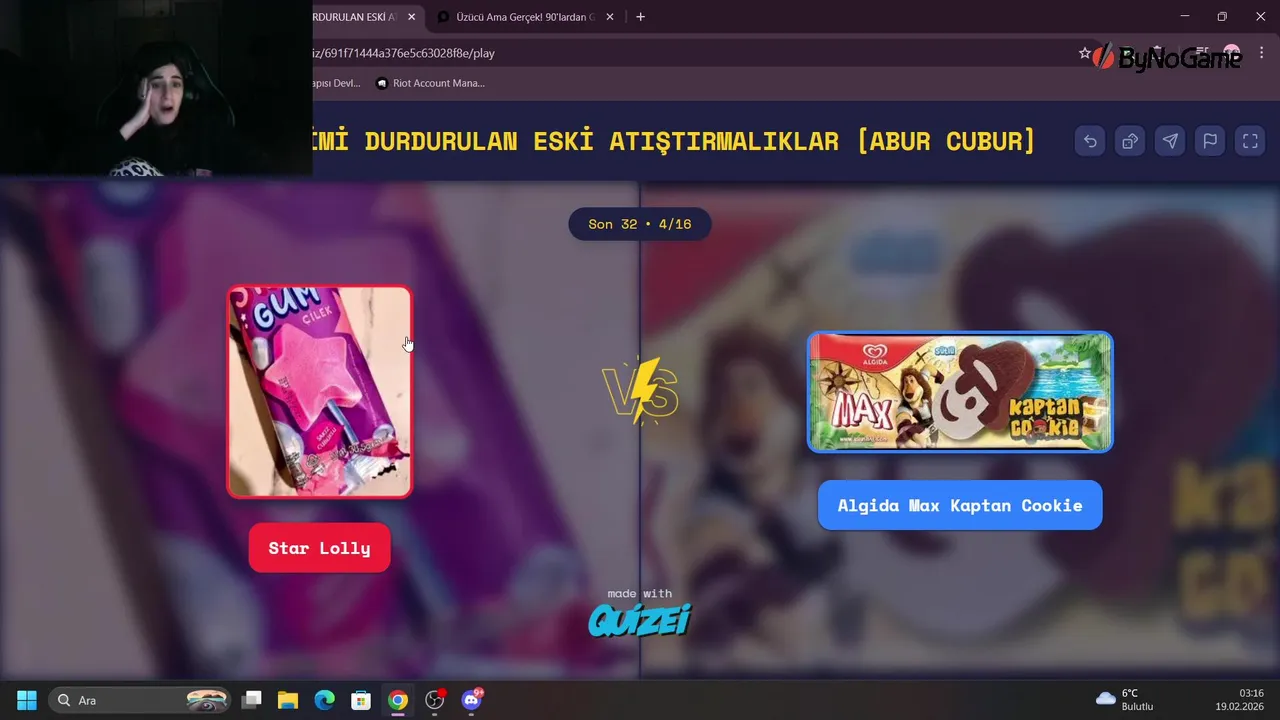This screenshot has height=720, width=1280.
Task: Bookmark this page with the star icon
Action: [1085, 53]
